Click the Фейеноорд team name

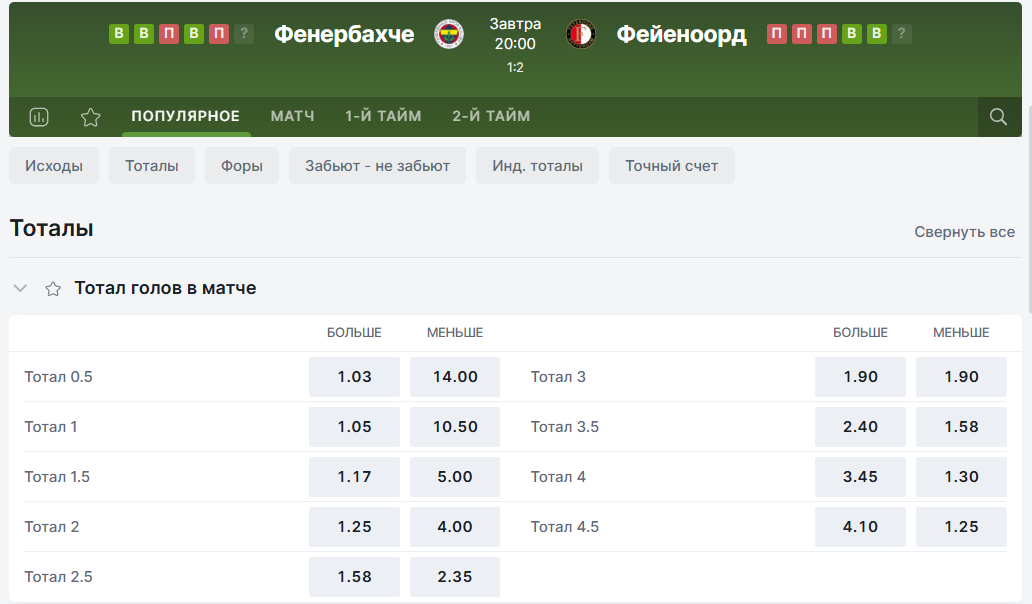pos(681,34)
